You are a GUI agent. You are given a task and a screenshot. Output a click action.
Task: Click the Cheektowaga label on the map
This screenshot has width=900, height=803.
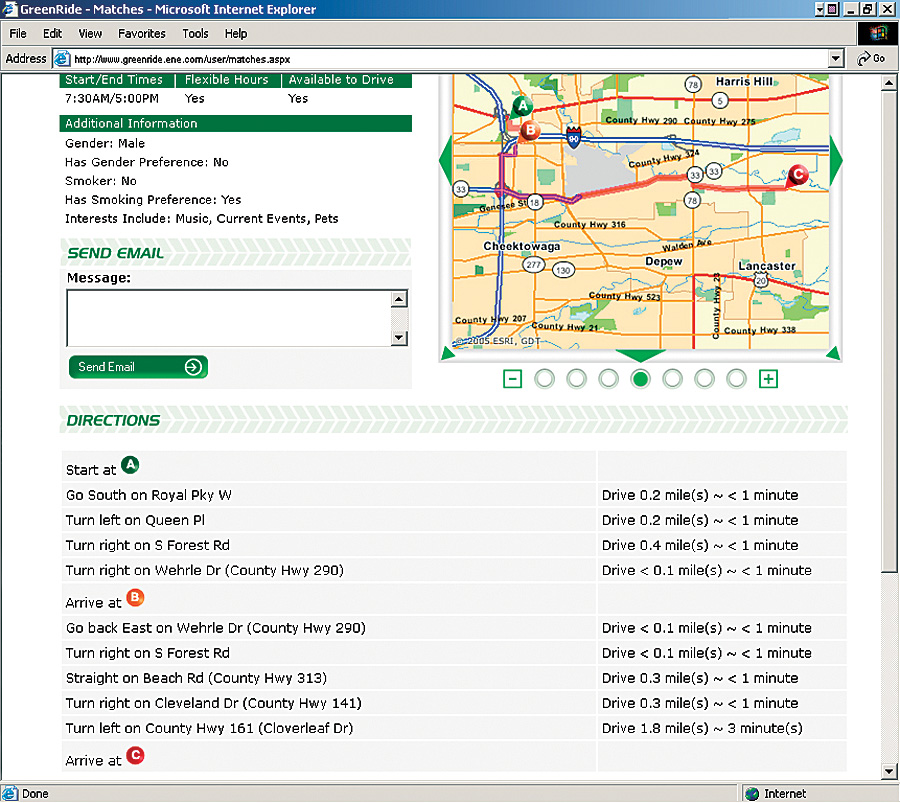click(522, 246)
